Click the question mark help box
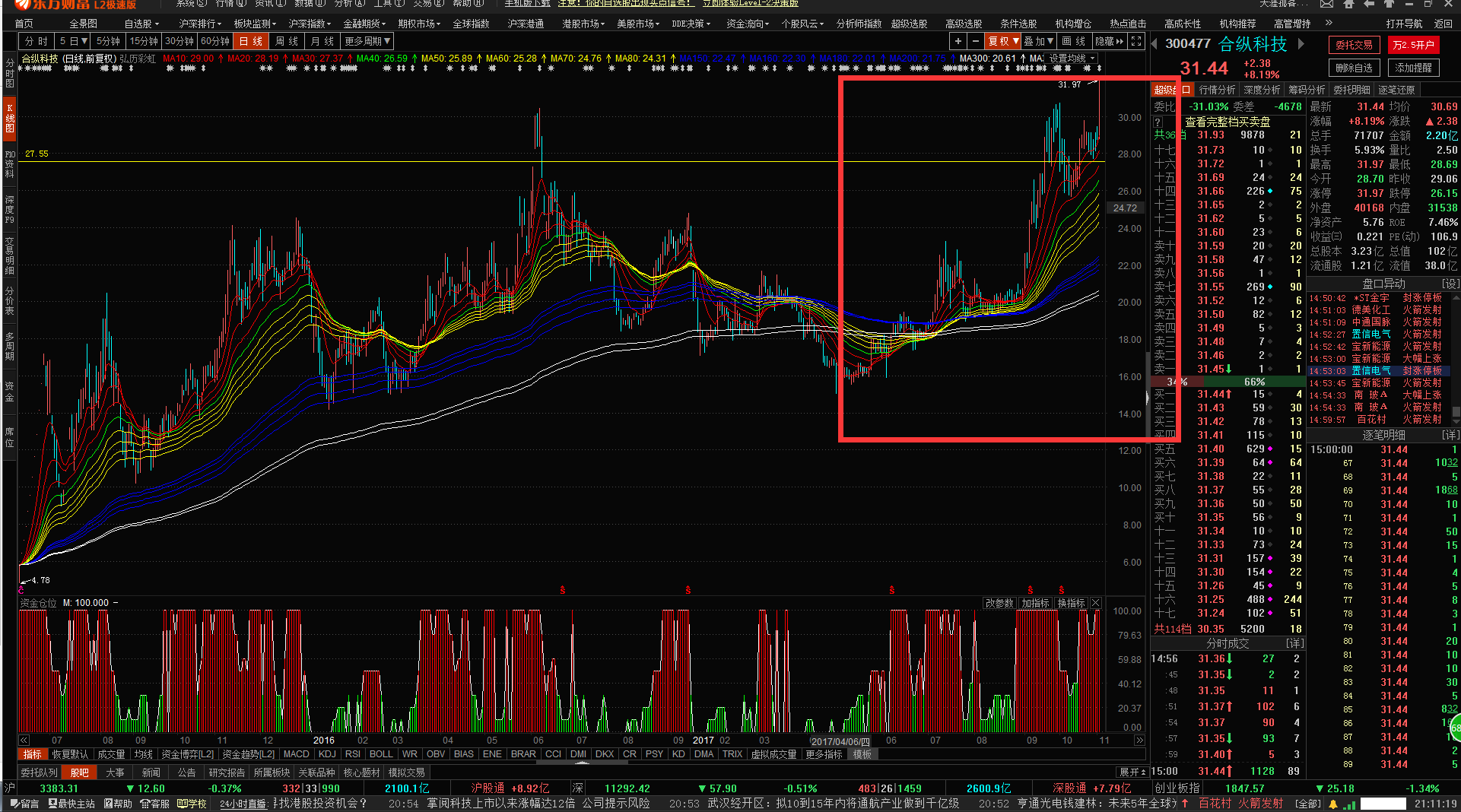Image resolution: width=1461 pixels, height=812 pixels. pyautogui.click(x=1158, y=122)
